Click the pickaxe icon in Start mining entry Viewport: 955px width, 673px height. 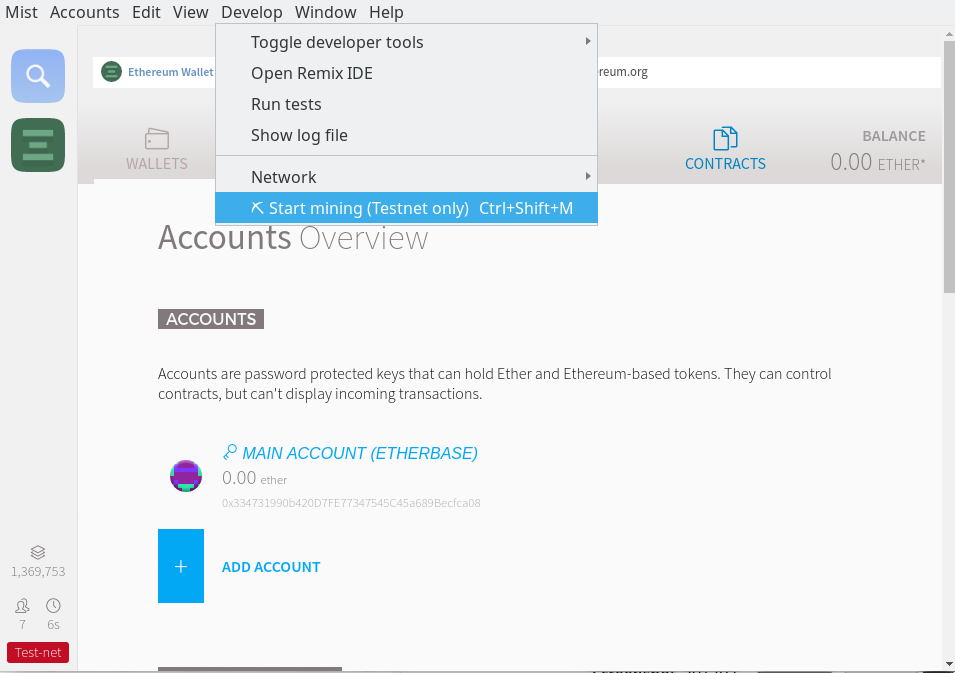click(x=258, y=208)
